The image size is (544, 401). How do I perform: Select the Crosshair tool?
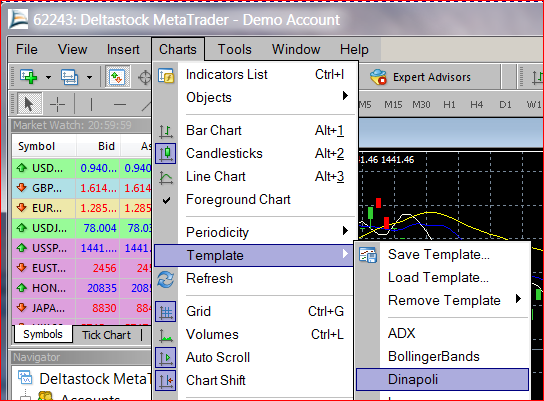tap(57, 104)
